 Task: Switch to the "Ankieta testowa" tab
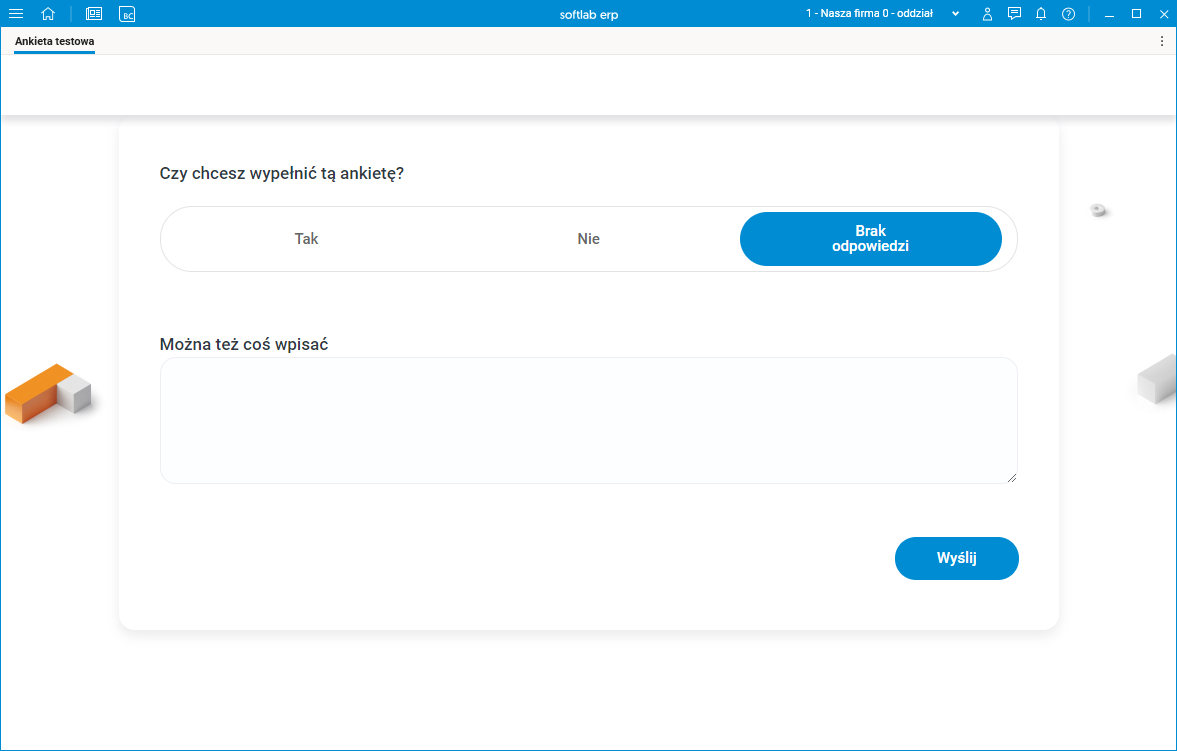coord(55,41)
